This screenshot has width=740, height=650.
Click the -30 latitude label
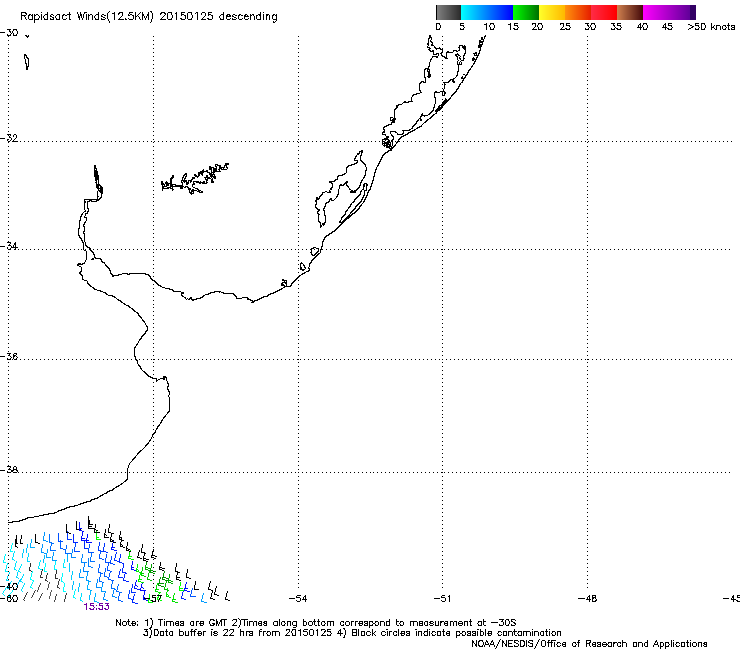point(9,33)
